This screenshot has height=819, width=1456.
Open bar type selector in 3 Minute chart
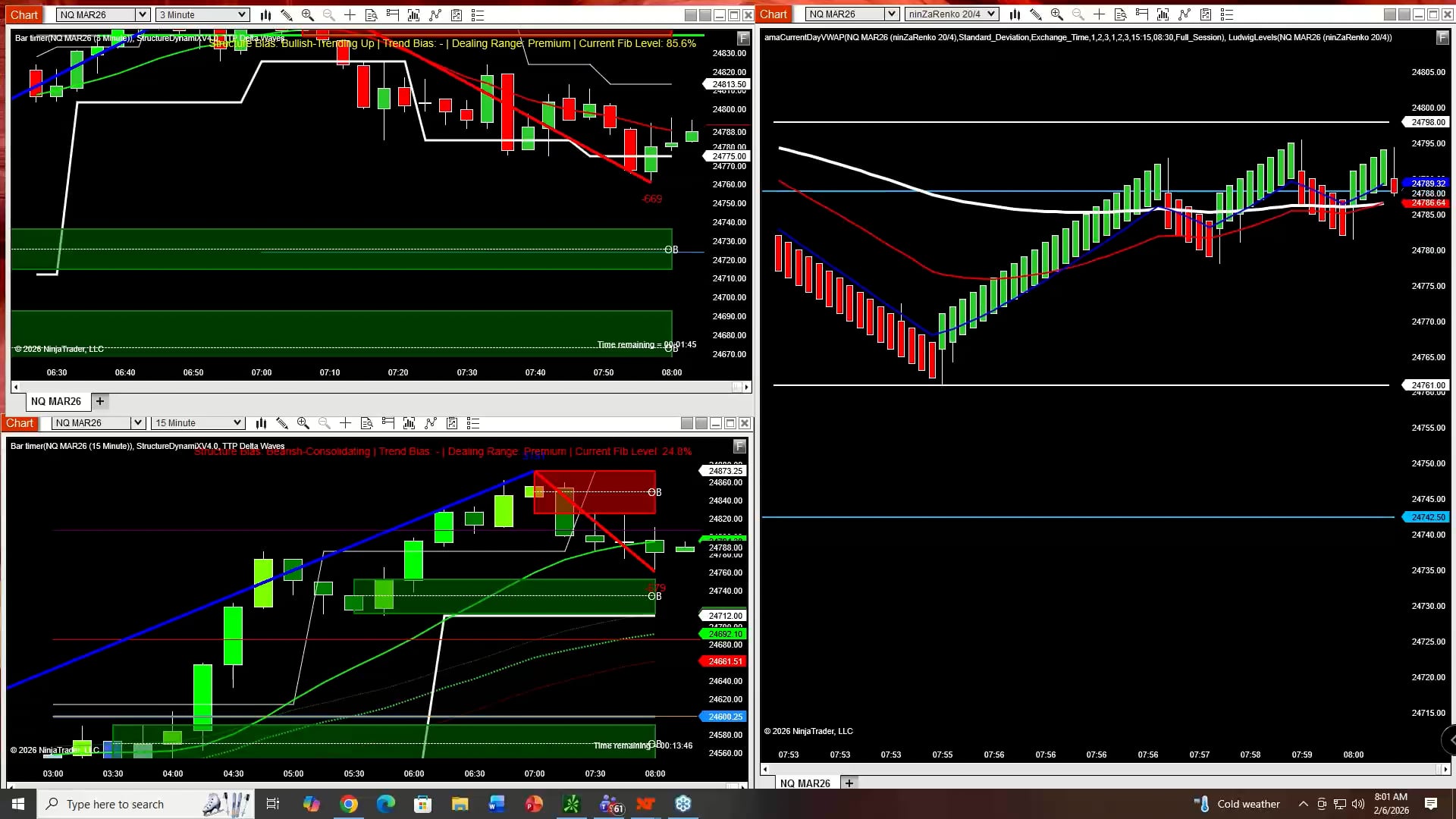[265, 14]
